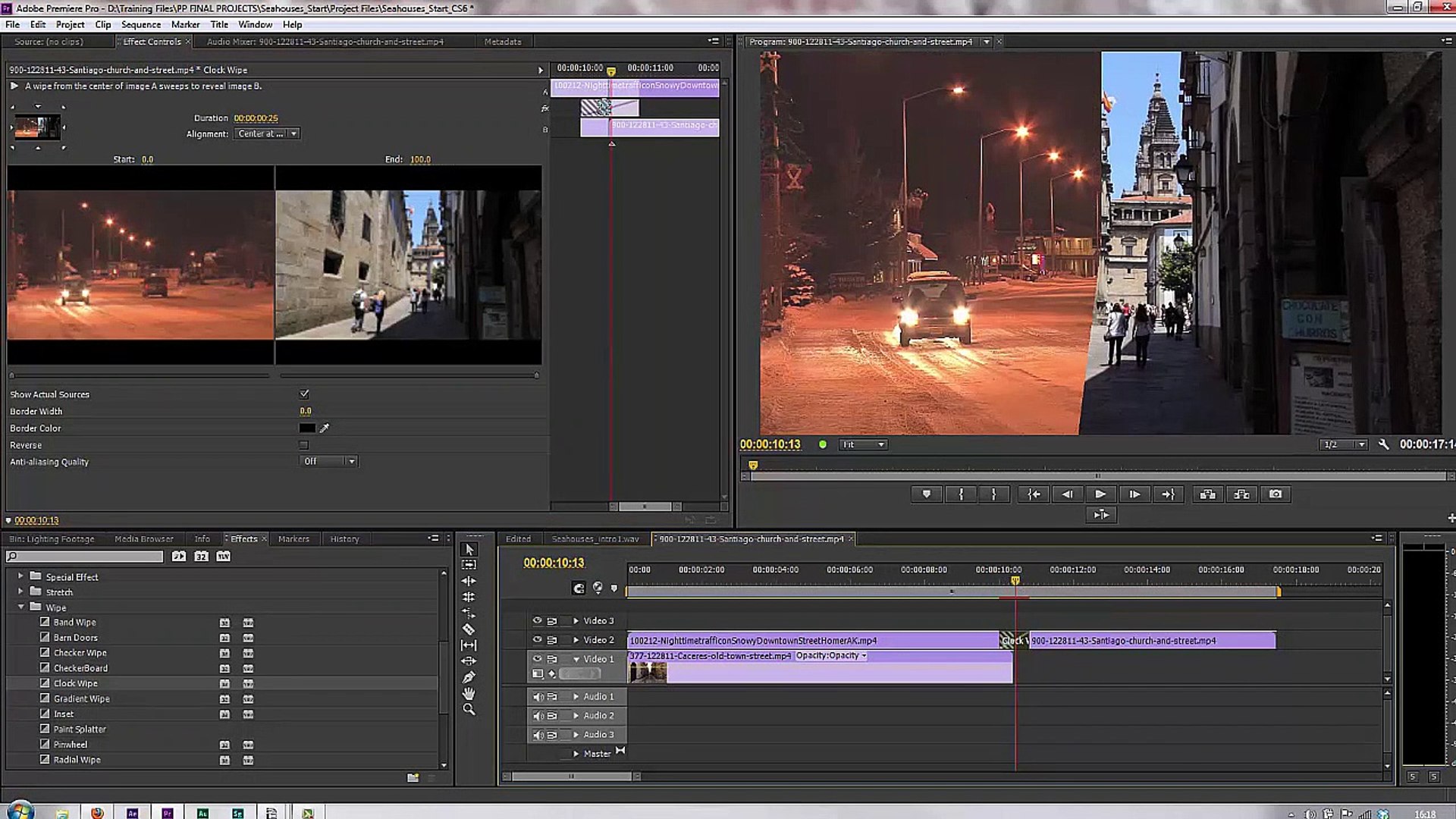1456x819 pixels.
Task: Check the Reverse option for Clock Wipe
Action: point(304,444)
